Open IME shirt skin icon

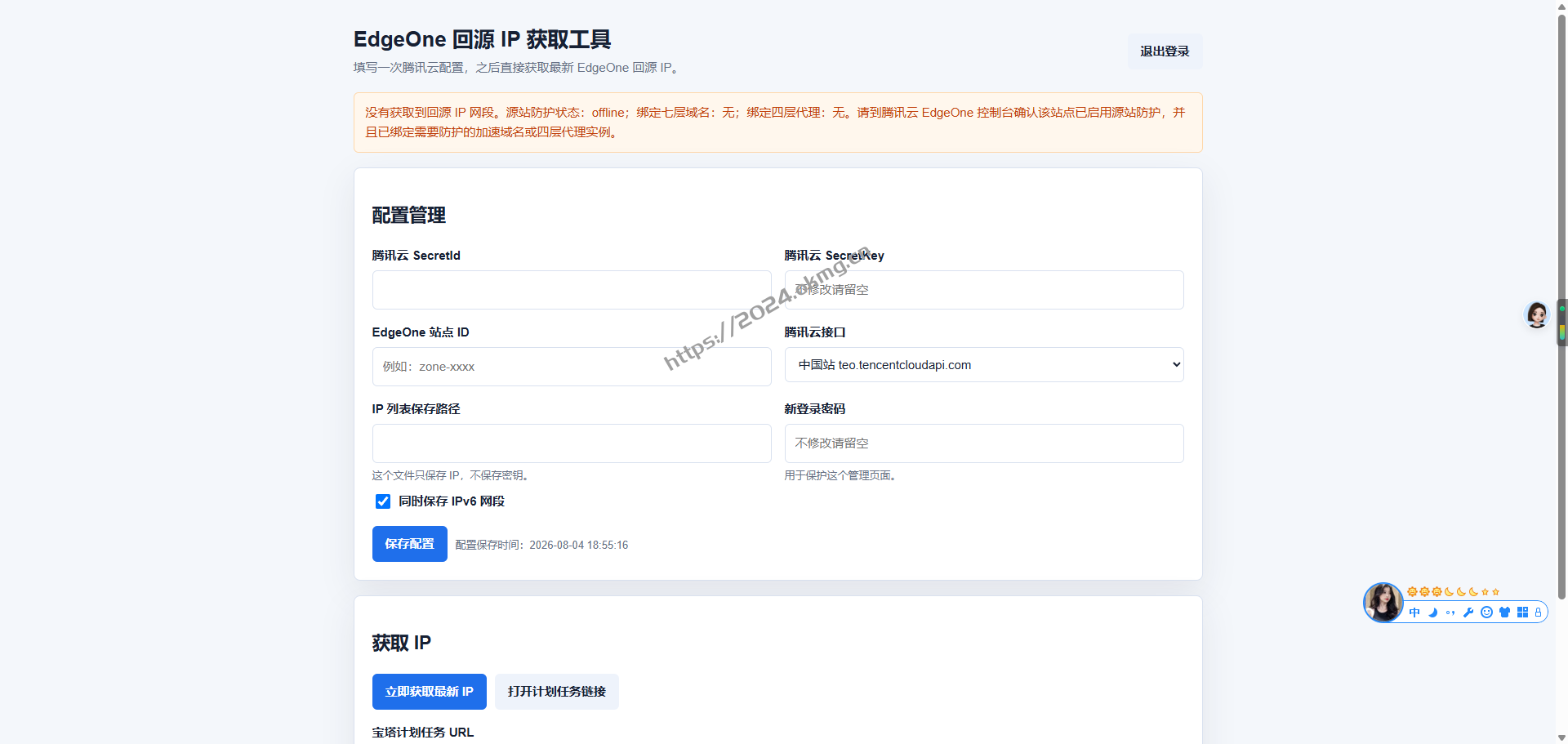(1504, 613)
